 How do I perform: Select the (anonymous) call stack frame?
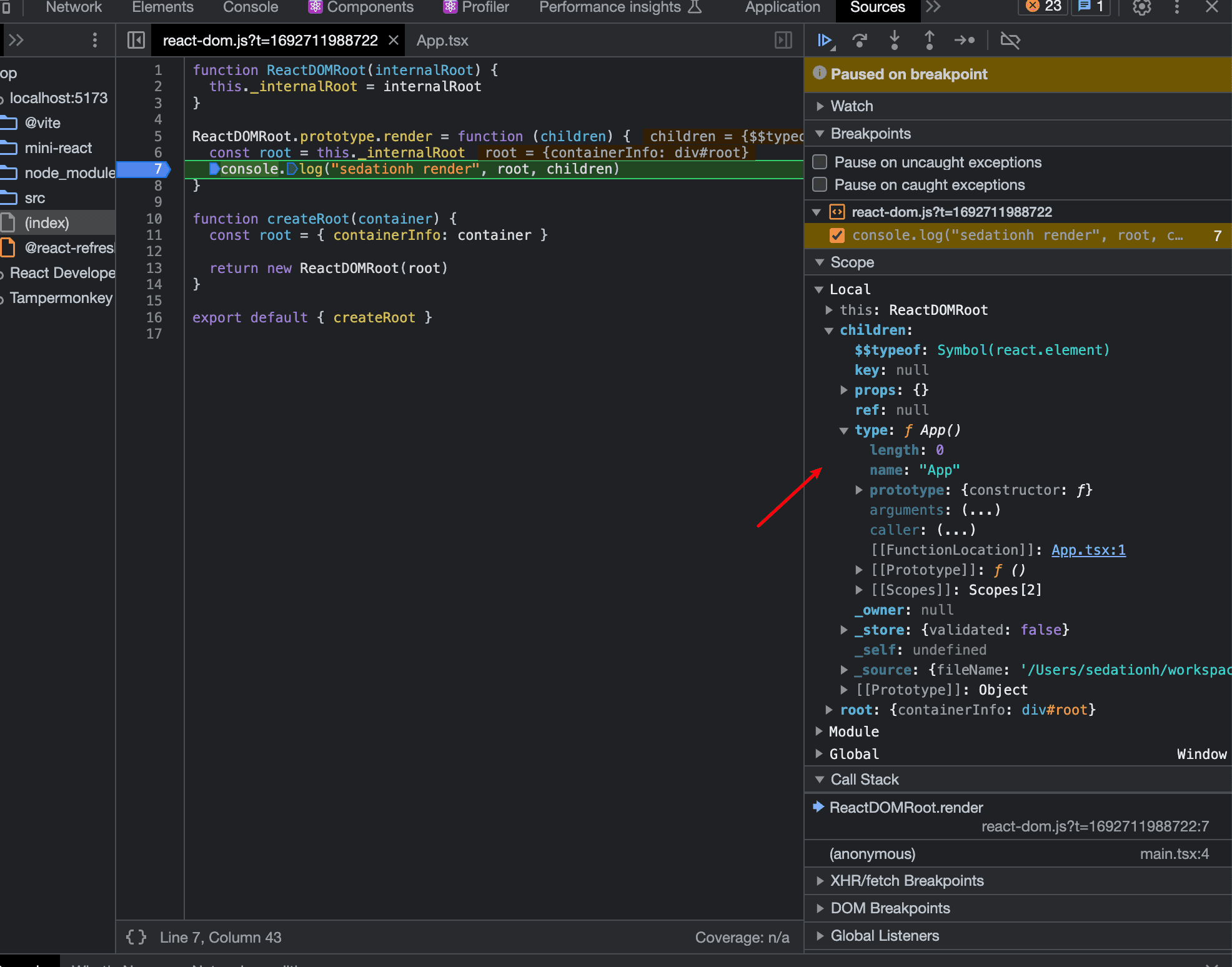(x=872, y=854)
